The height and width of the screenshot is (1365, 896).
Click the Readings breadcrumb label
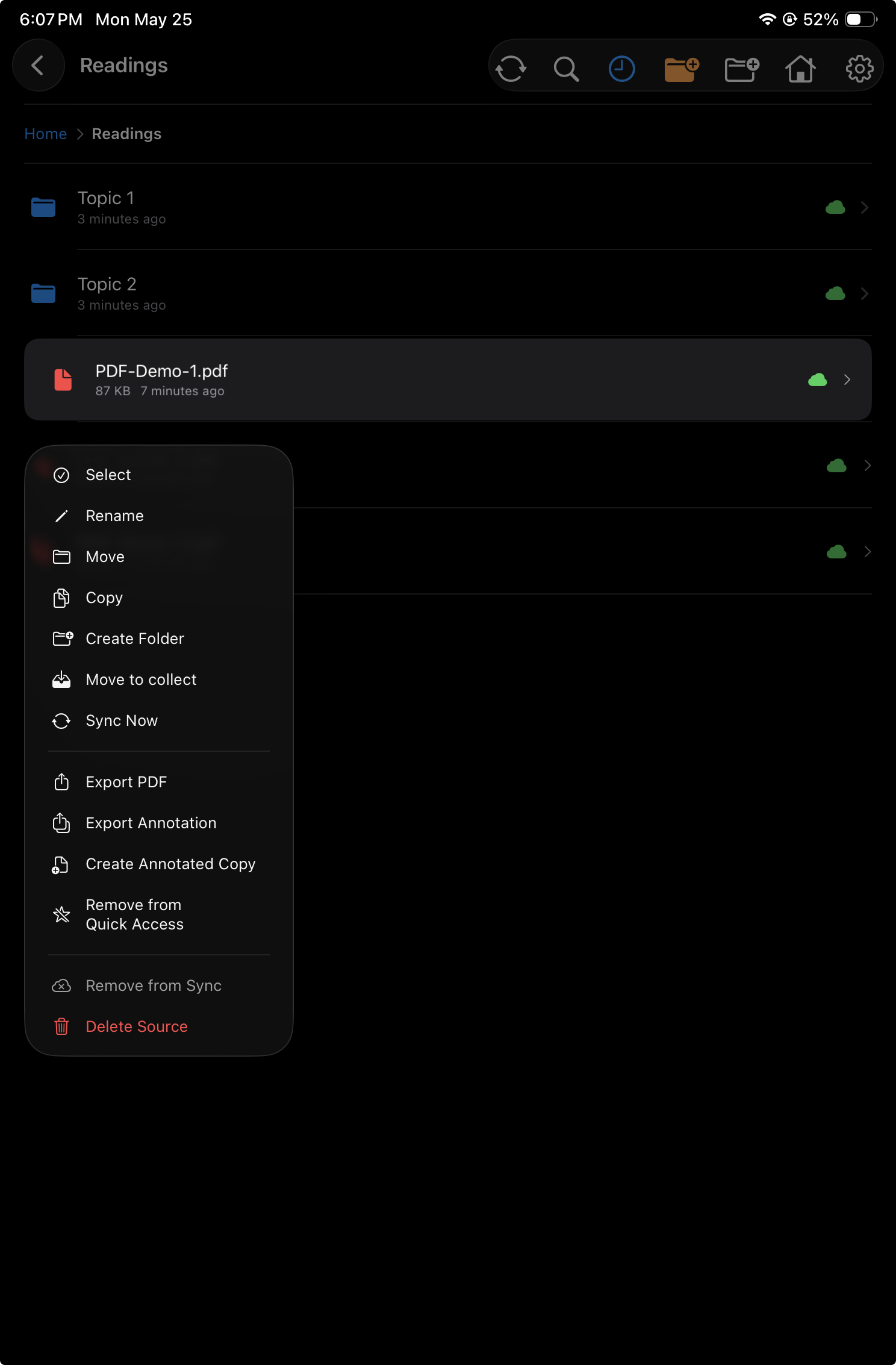pyautogui.click(x=126, y=134)
